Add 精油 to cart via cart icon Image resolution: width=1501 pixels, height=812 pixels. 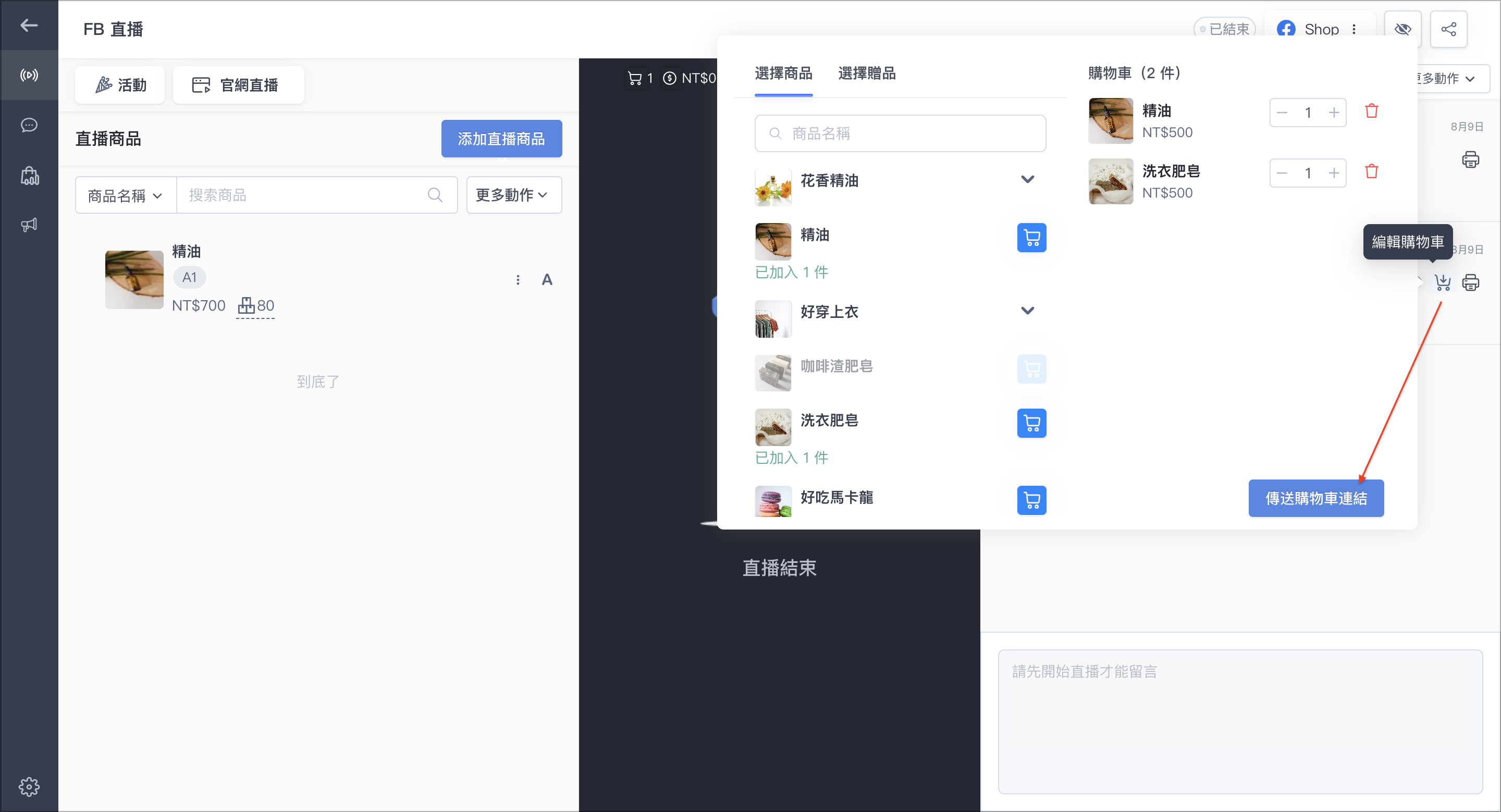coord(1031,238)
